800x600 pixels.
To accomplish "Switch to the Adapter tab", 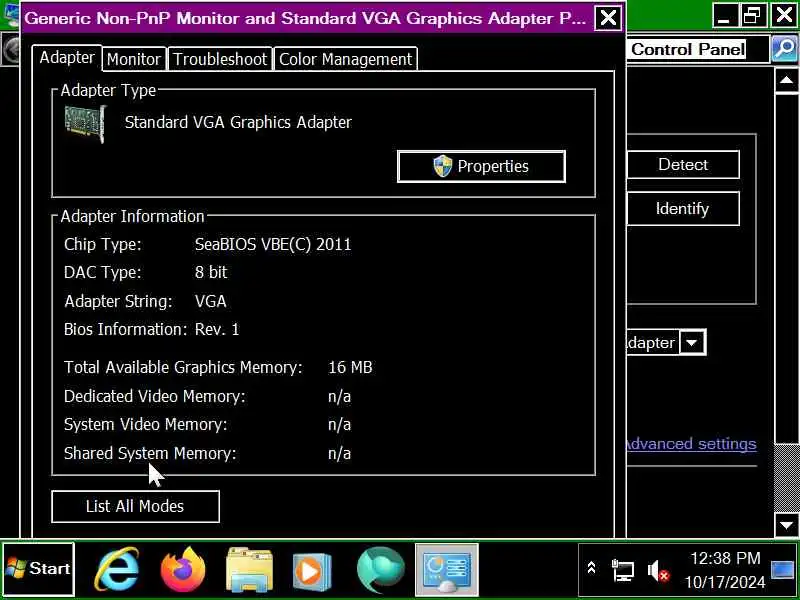I will [x=67, y=58].
